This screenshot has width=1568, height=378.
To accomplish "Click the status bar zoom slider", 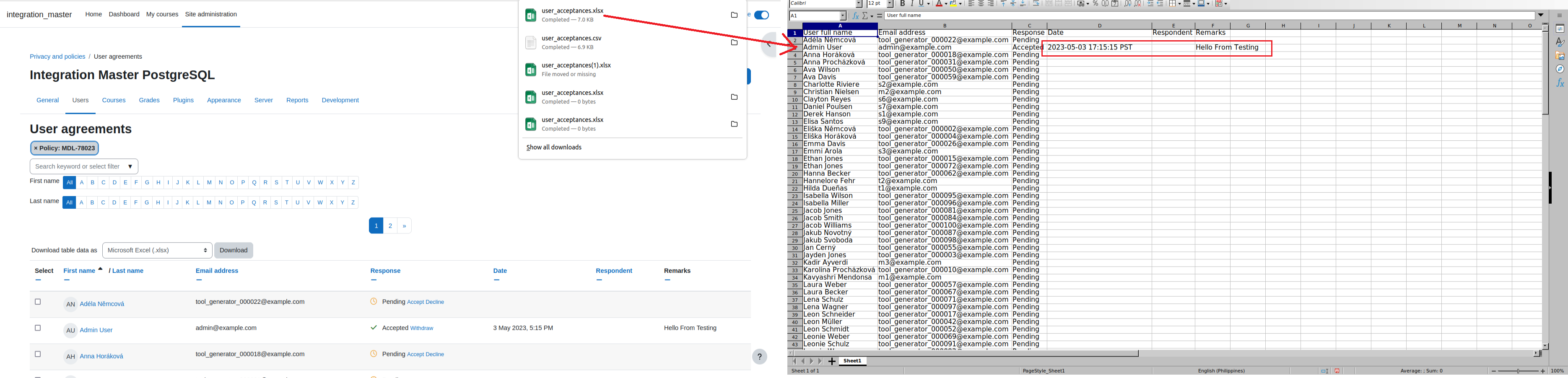I will coord(1518,371).
